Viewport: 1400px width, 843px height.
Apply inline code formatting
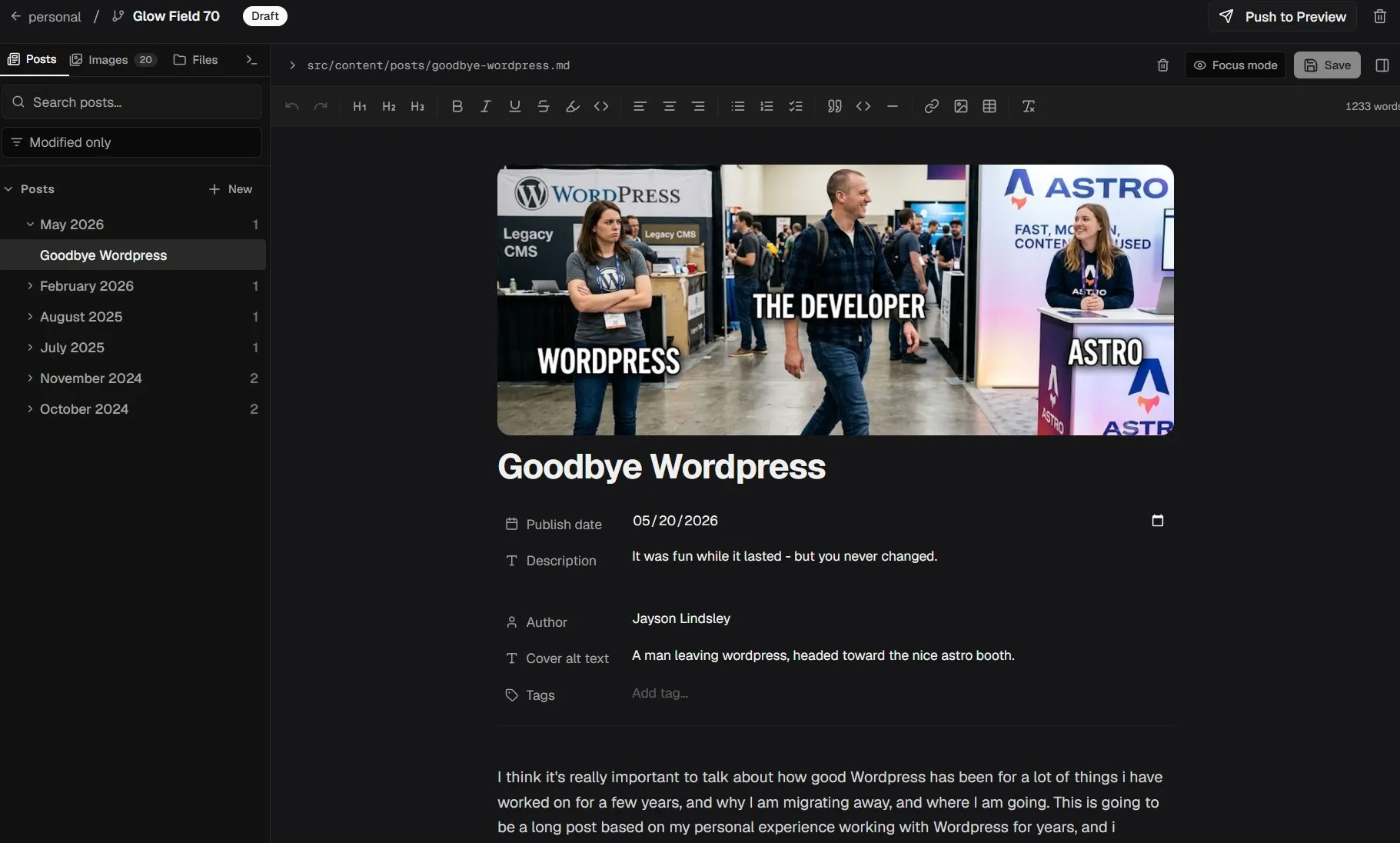click(601, 106)
